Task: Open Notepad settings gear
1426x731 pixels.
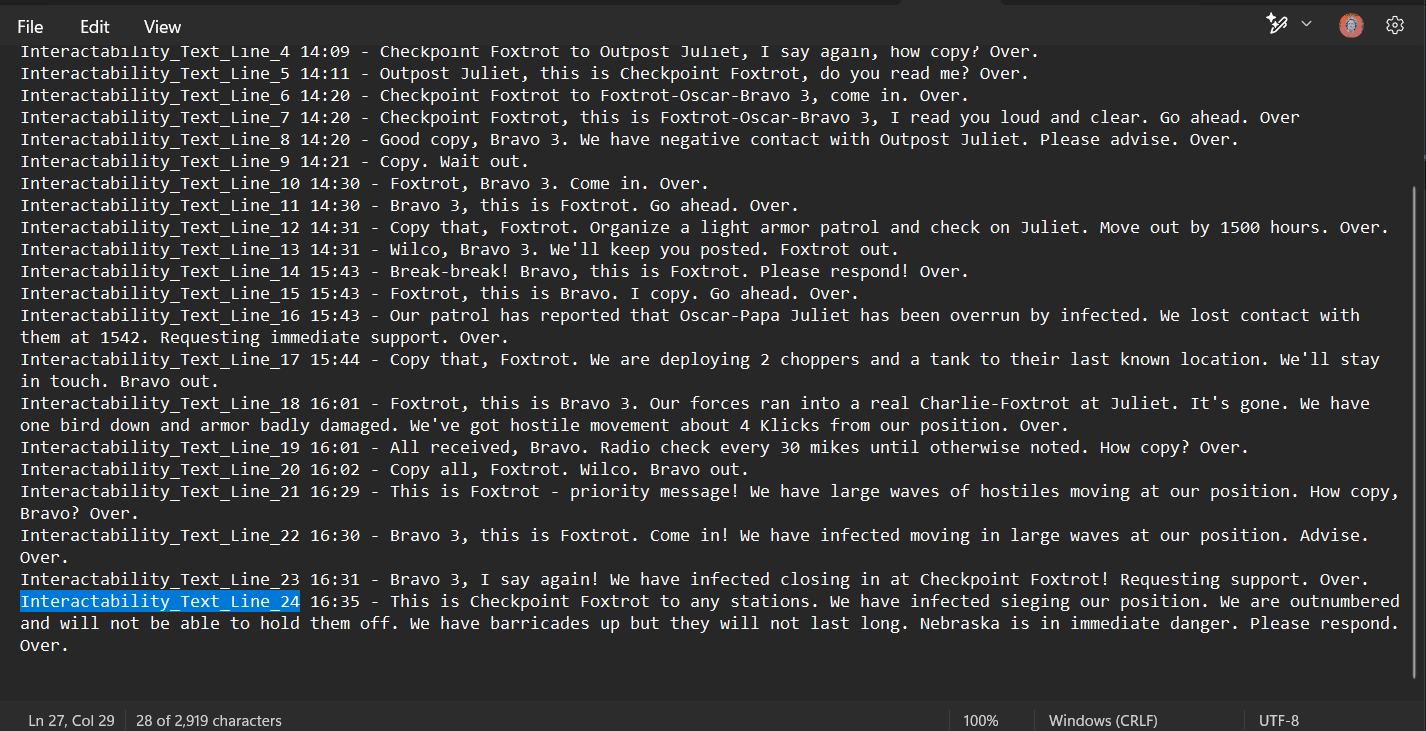Action: (1395, 26)
